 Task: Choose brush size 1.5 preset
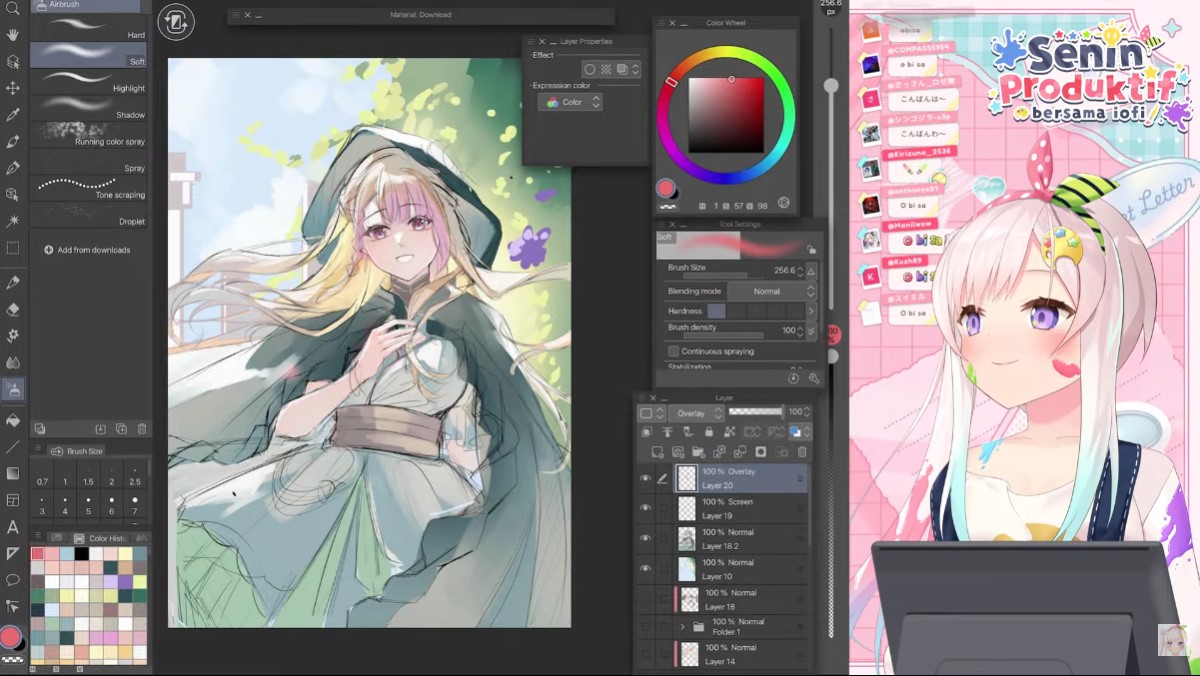pos(88,475)
